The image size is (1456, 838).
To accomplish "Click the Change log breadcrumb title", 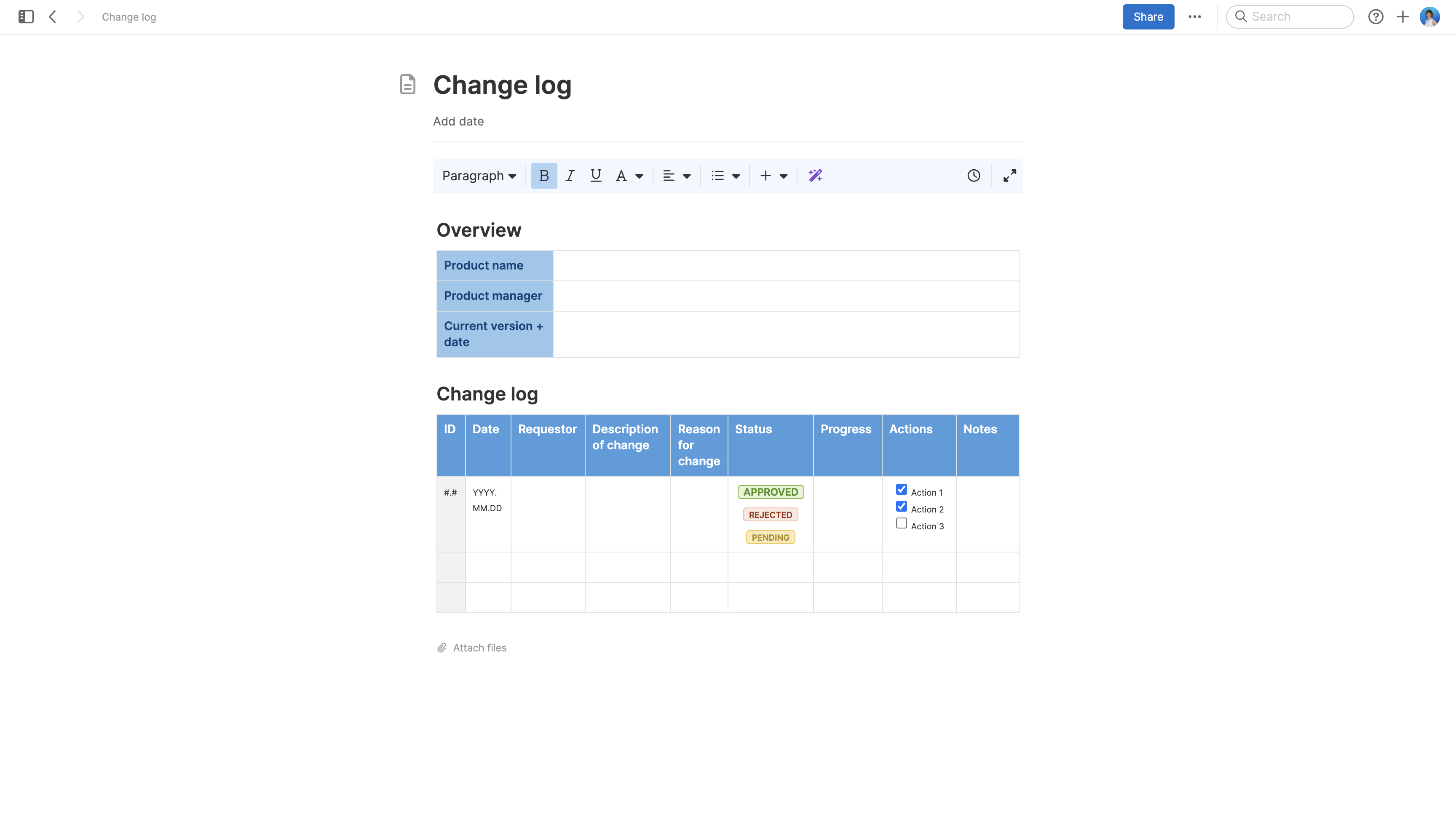I will 128,17.
